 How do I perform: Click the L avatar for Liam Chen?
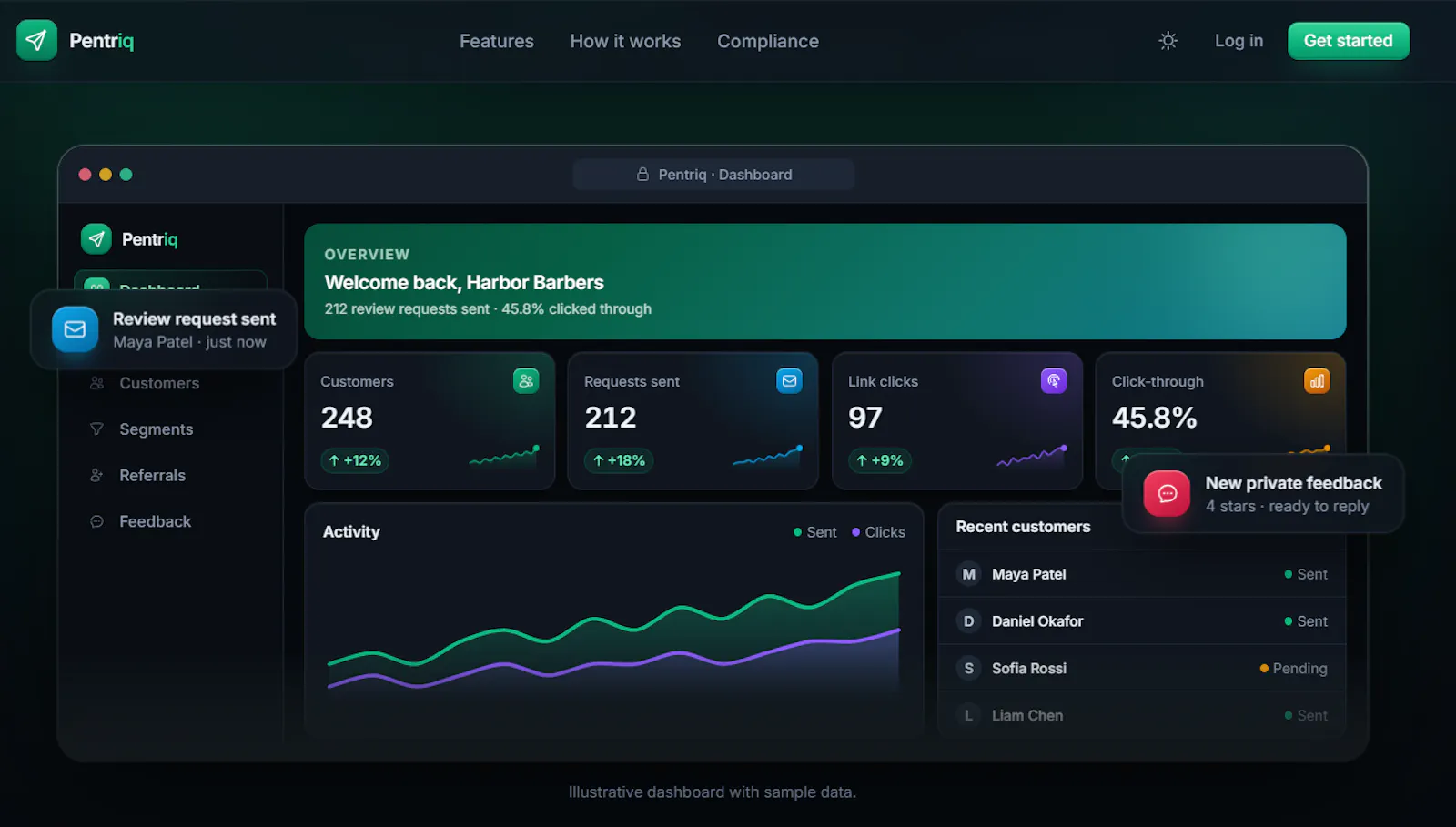968,715
